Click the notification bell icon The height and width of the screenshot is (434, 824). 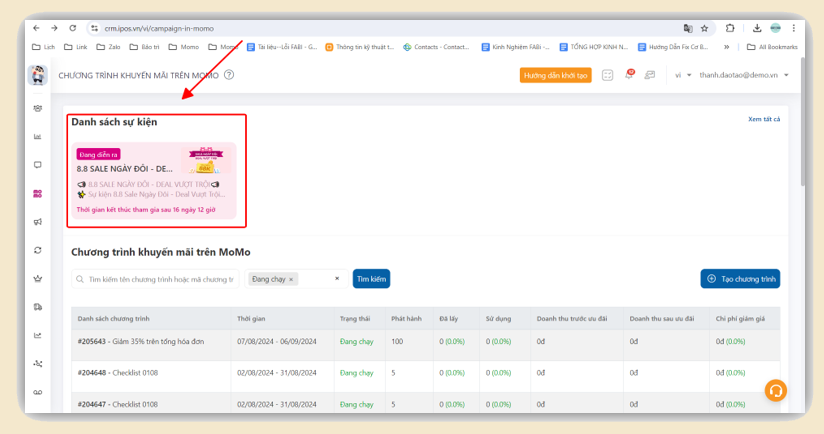pos(629,75)
